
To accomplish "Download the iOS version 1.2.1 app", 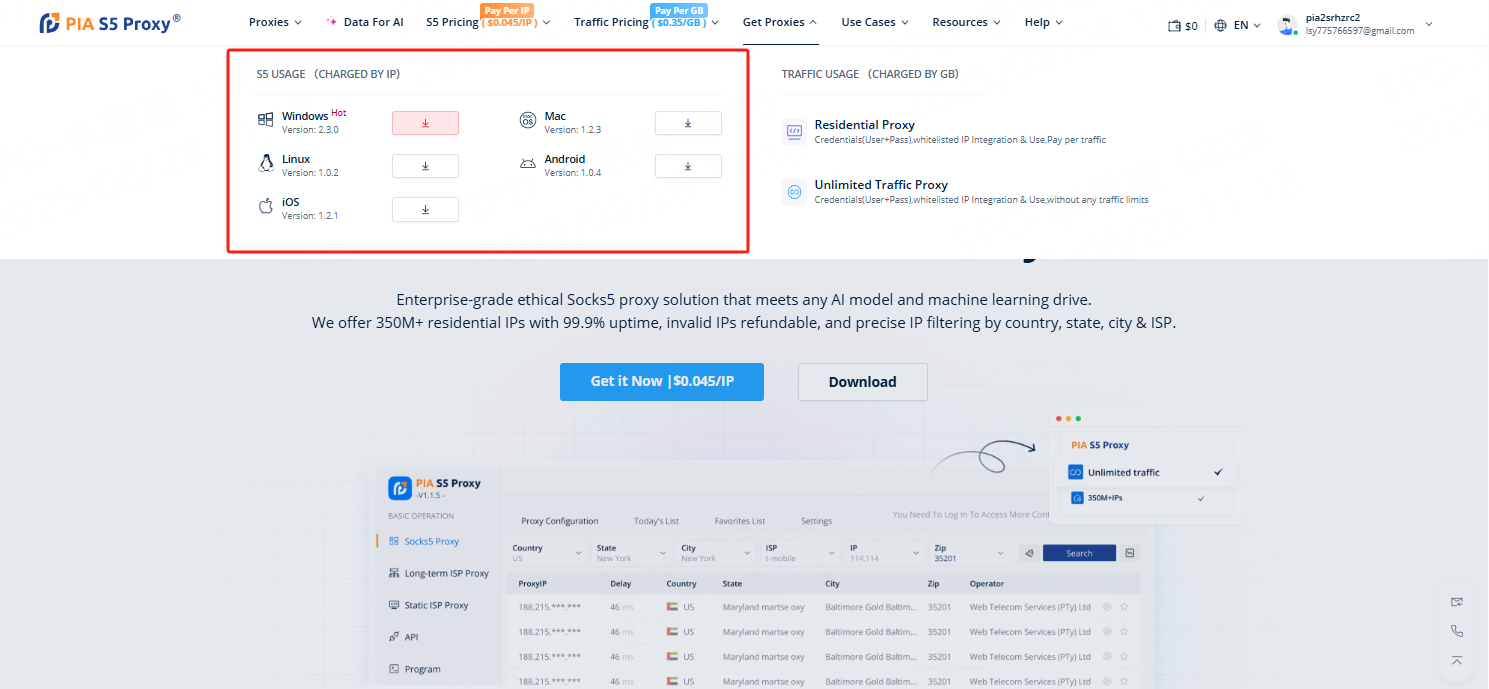I will pos(425,209).
